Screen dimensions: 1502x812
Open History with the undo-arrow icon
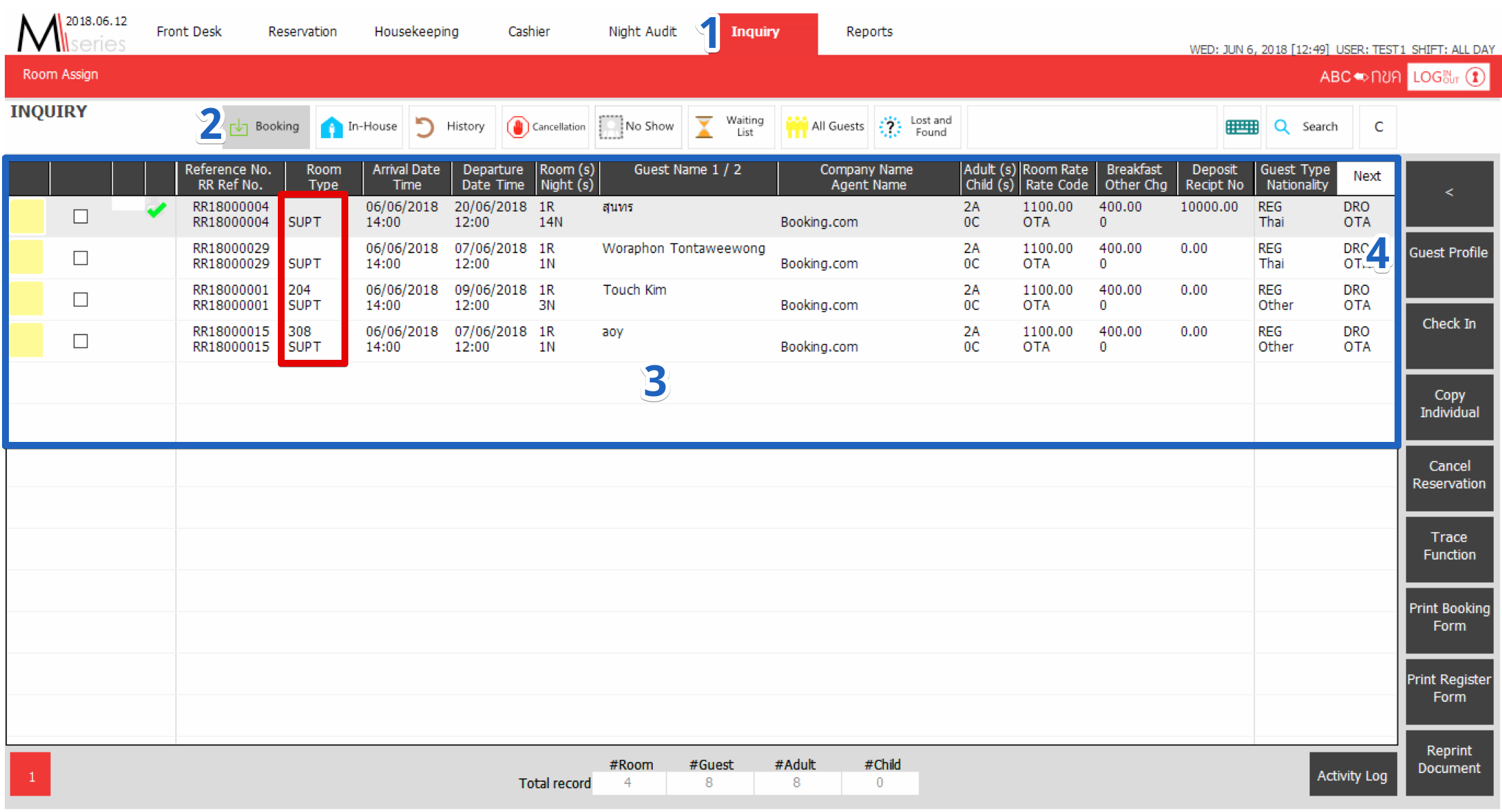tap(425, 127)
